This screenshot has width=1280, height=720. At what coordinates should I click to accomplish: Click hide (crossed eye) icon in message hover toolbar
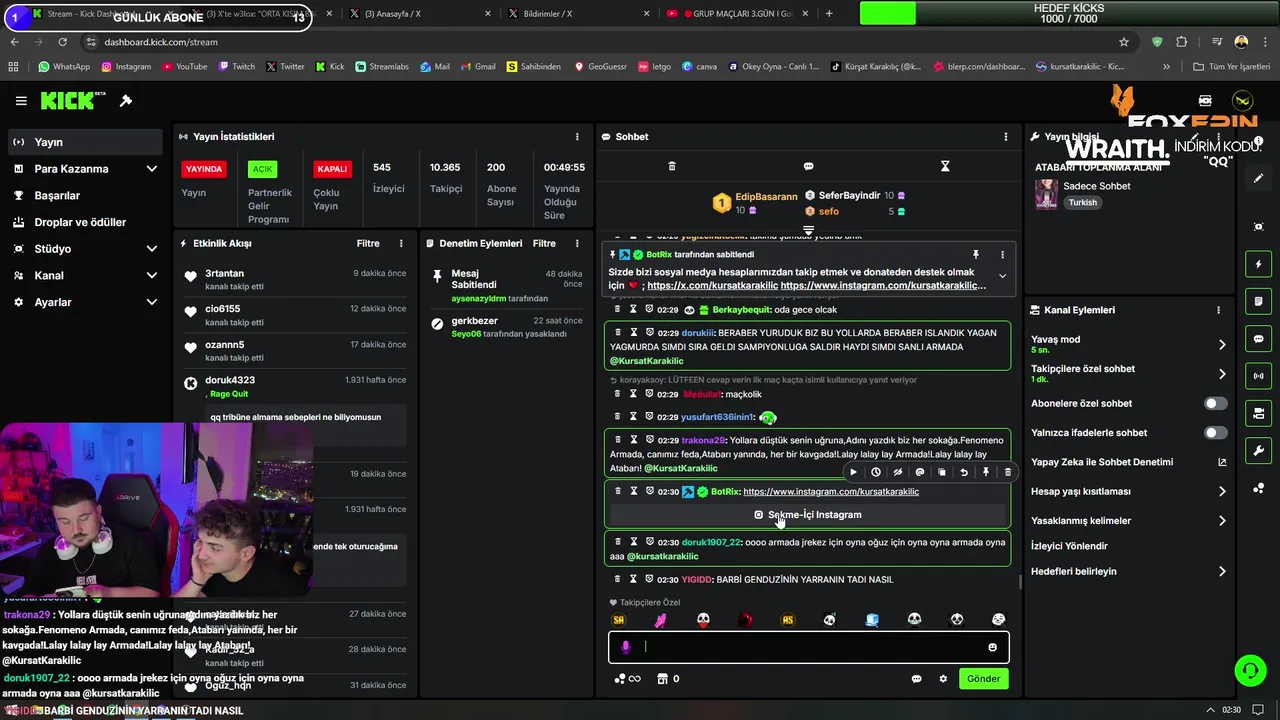coord(898,472)
